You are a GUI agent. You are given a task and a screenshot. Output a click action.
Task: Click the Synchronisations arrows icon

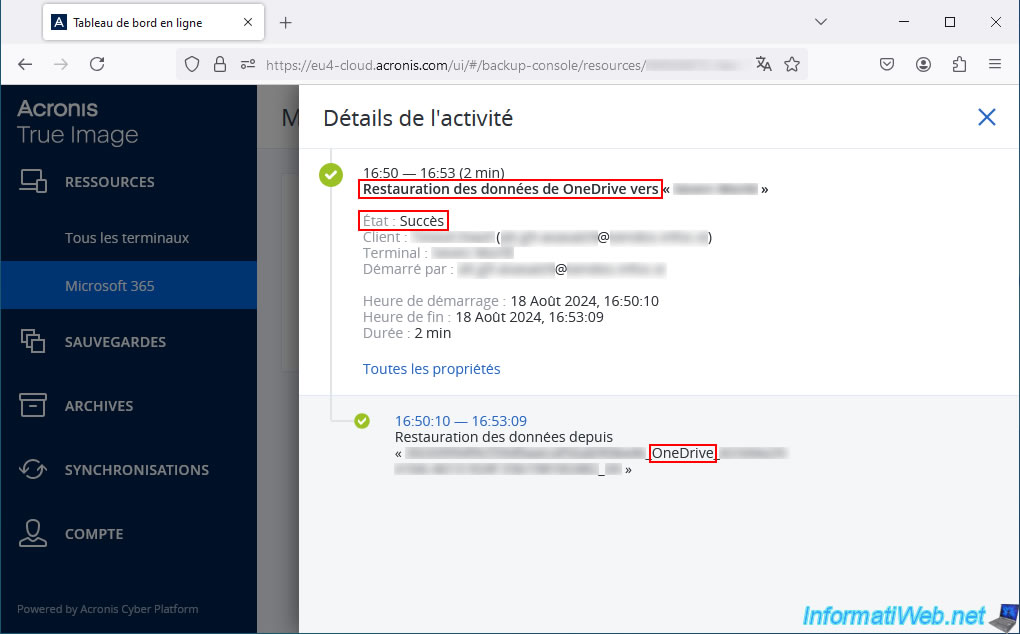pyautogui.click(x=33, y=469)
